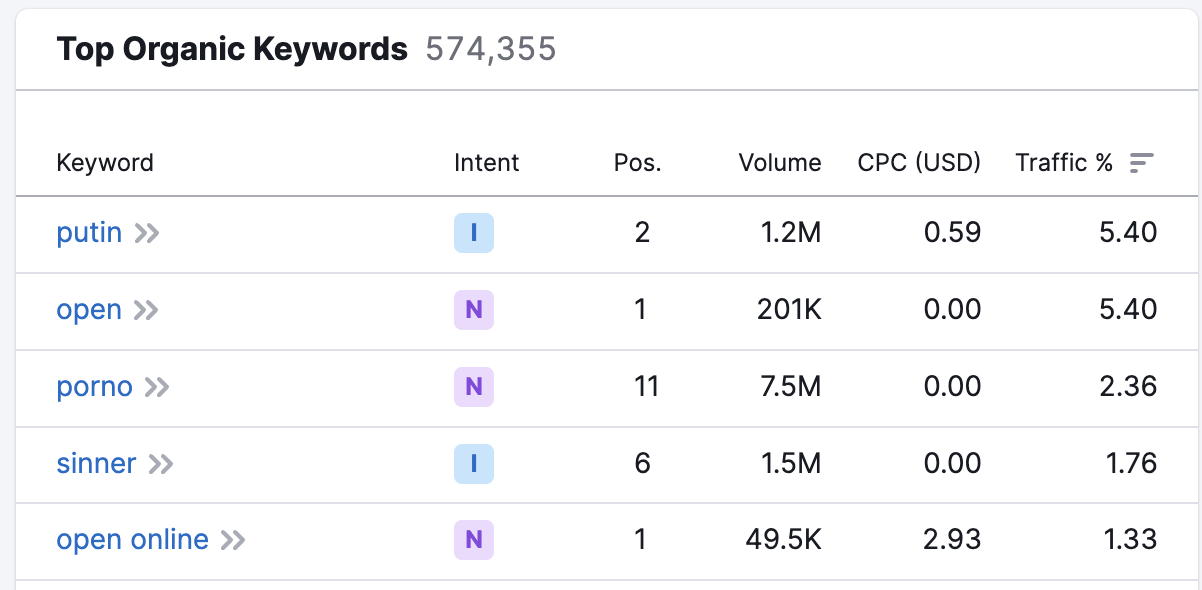Select the 1.33 traffic percent value
The width and height of the screenshot is (1202, 590).
click(x=1131, y=542)
